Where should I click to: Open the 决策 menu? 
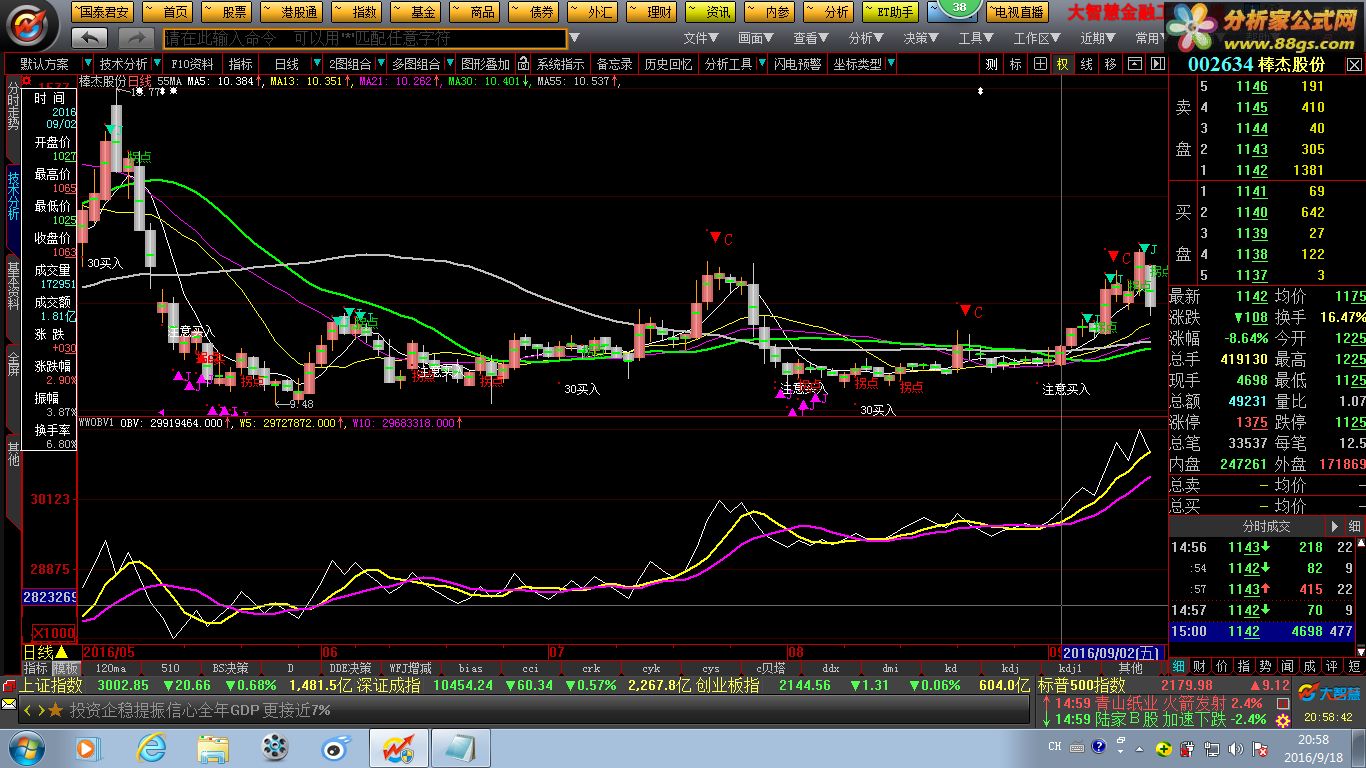coord(921,38)
